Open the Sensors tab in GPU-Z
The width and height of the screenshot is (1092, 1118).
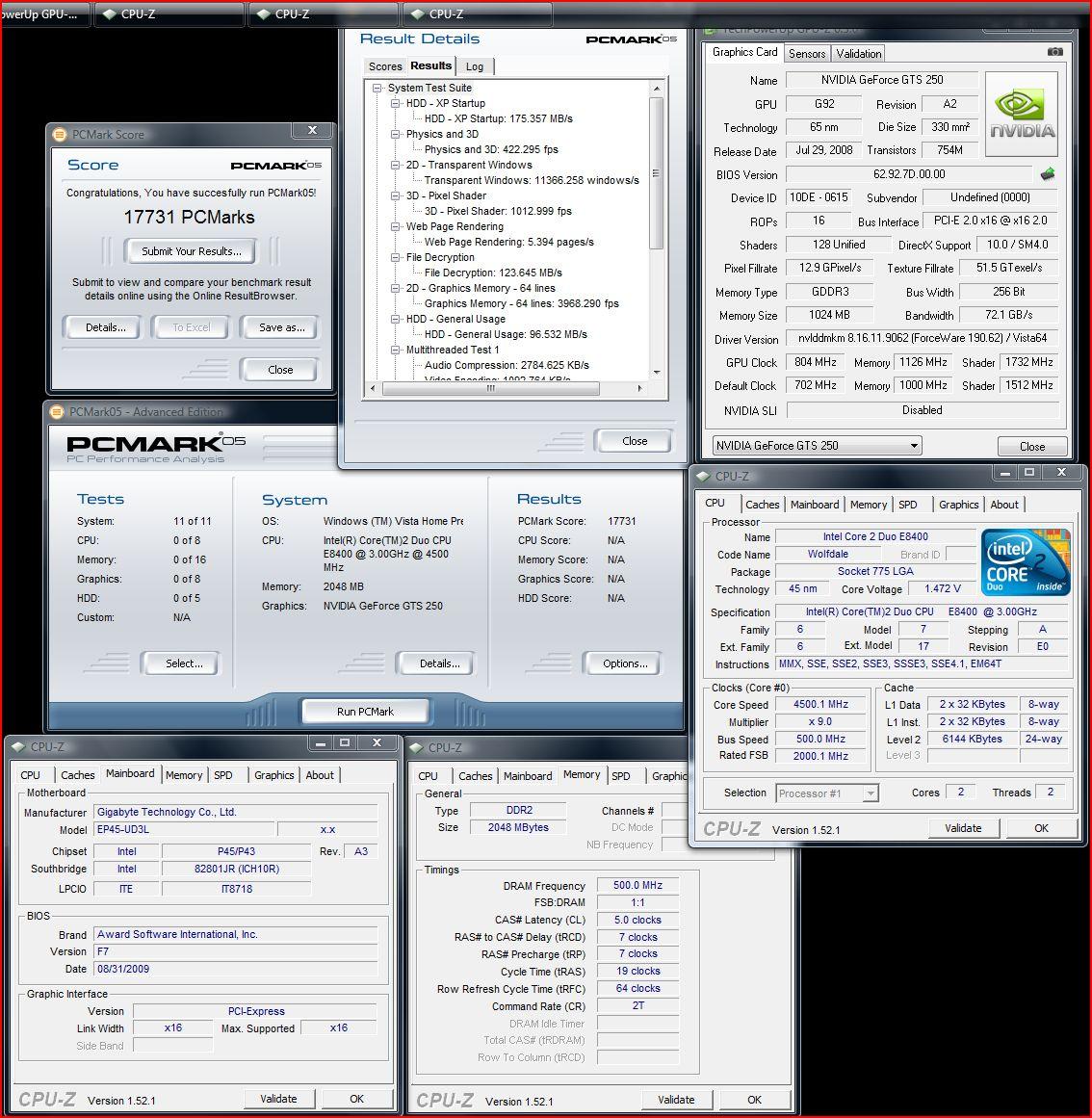pos(807,54)
